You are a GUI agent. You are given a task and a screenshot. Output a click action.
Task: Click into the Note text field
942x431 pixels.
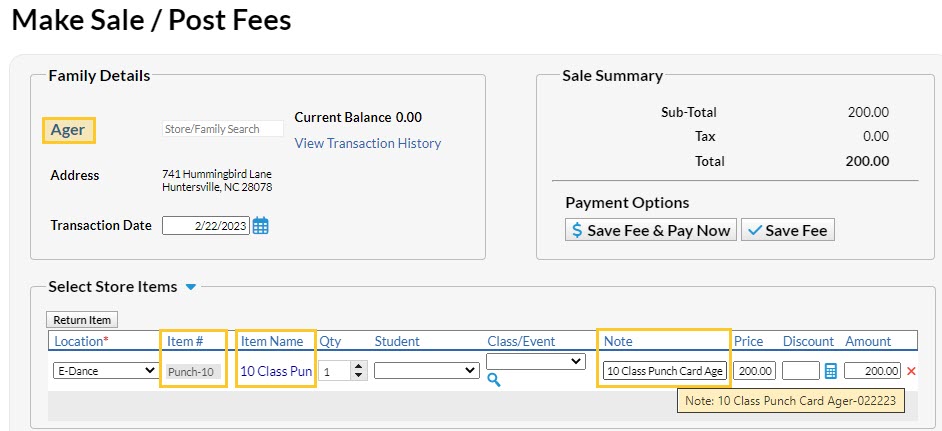click(x=665, y=371)
